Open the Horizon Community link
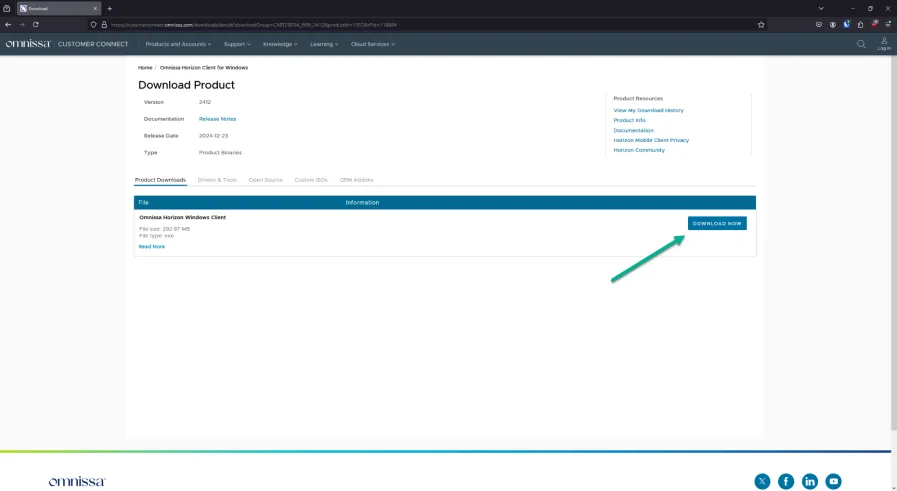897x491 pixels. [639, 150]
